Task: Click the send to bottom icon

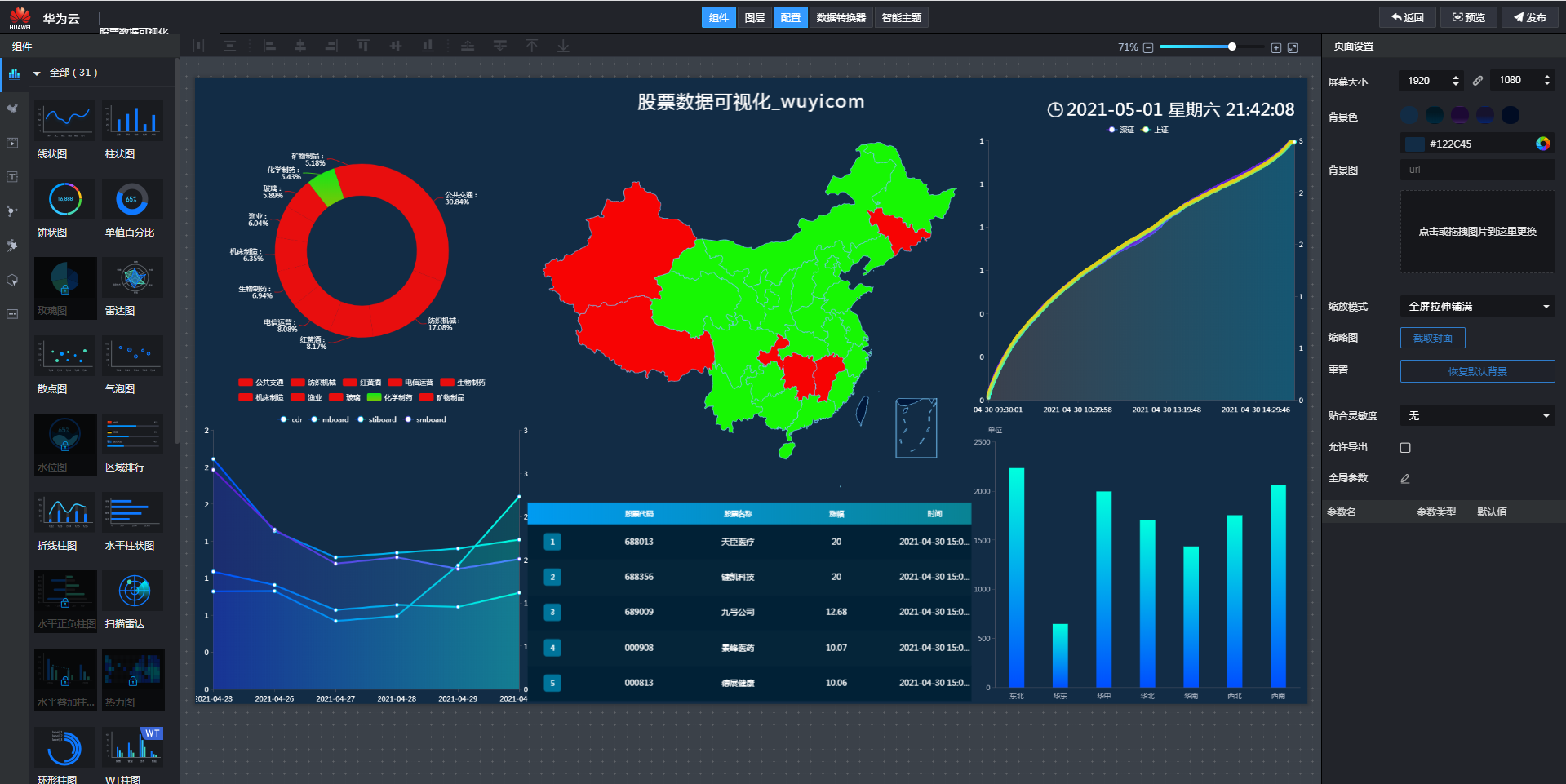Action: (x=564, y=47)
